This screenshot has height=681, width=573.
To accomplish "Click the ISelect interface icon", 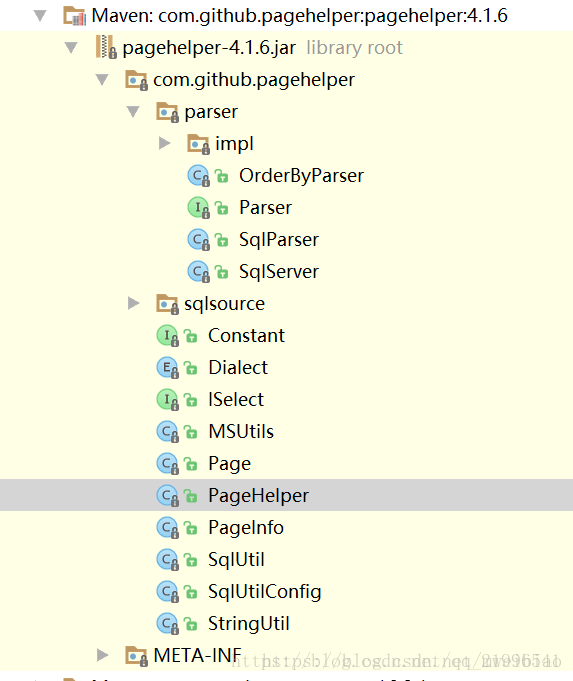I will (168, 400).
